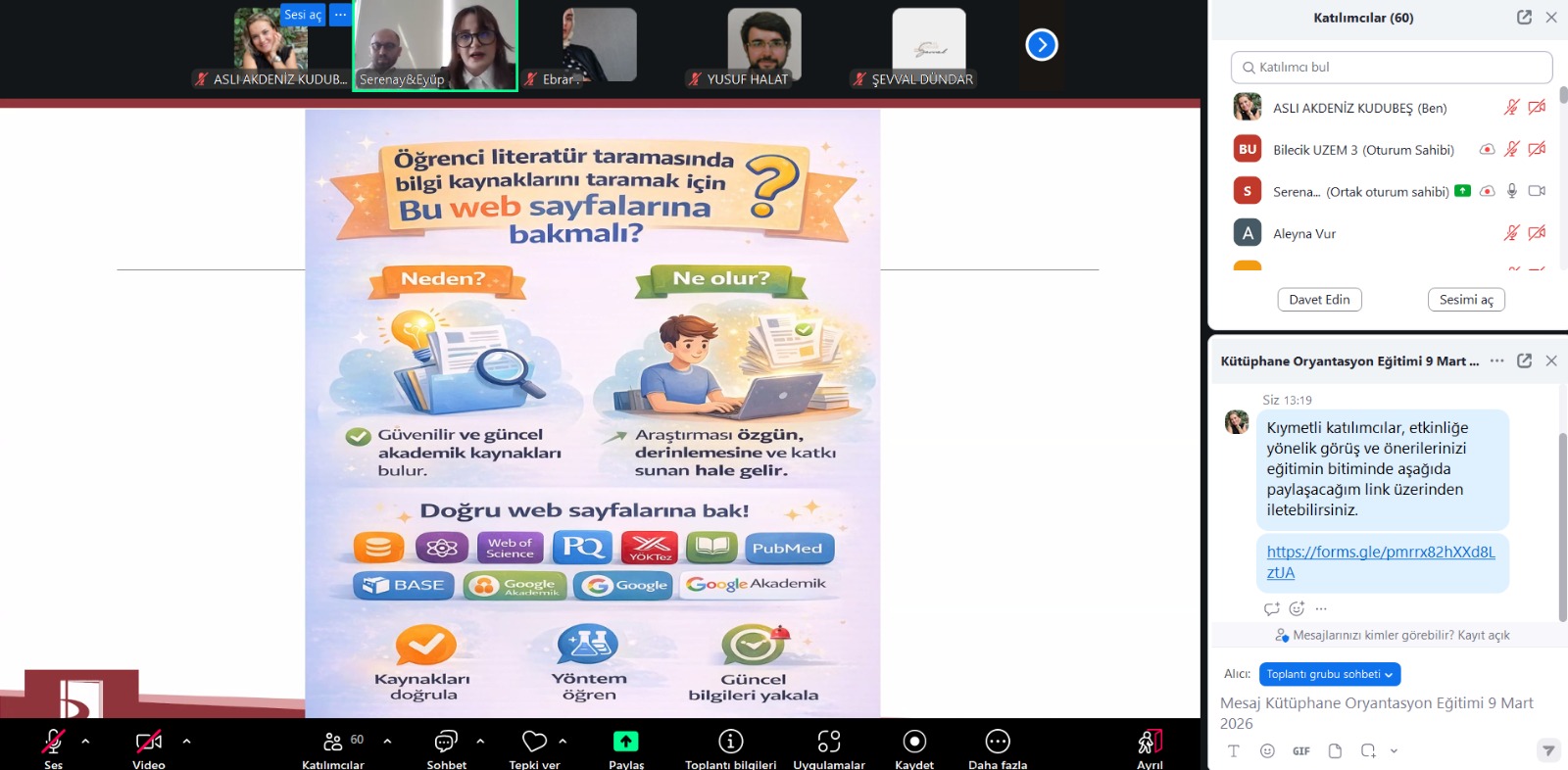Click the Katılımcı bul search field

coord(1392,68)
